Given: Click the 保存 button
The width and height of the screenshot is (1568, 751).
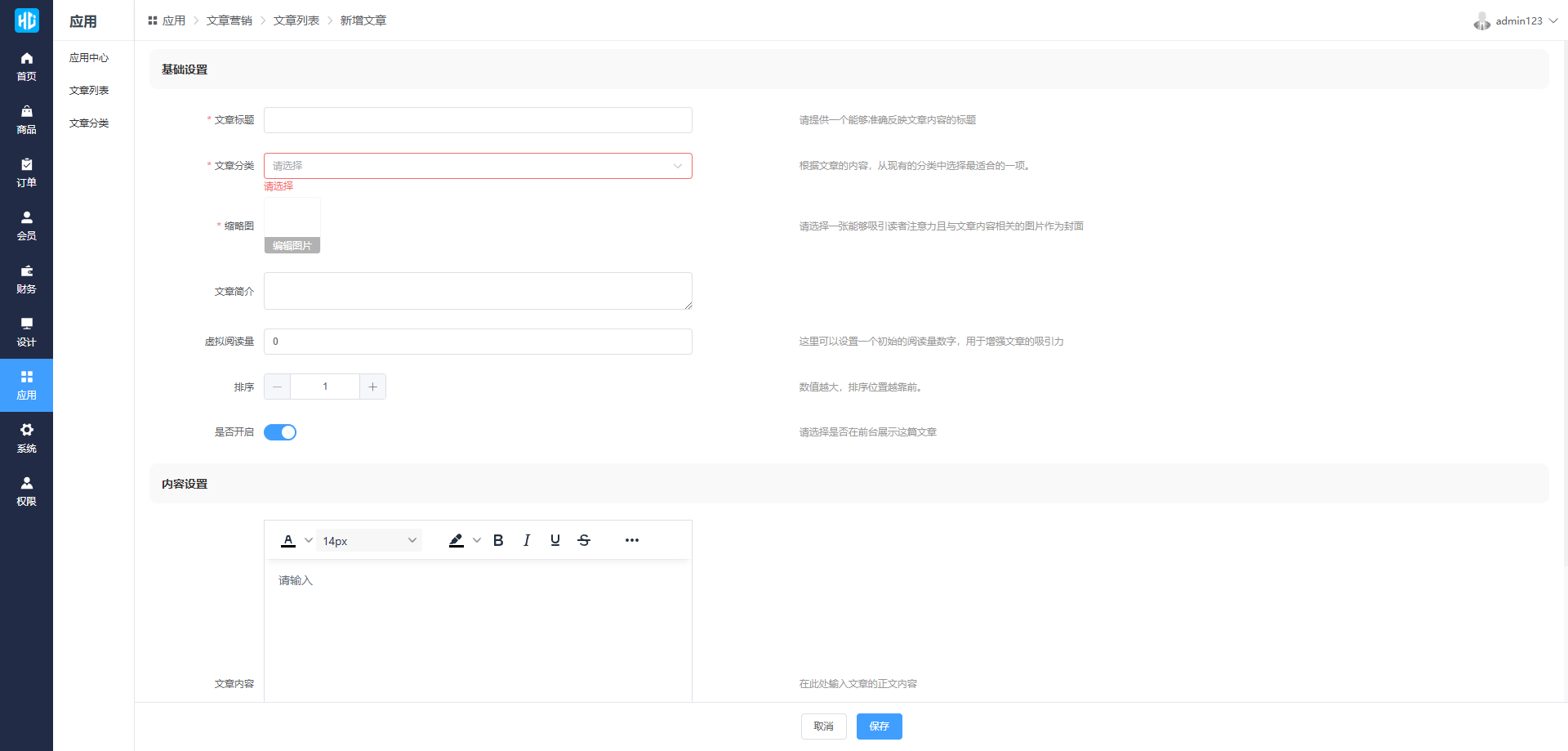Looking at the screenshot, I should pyautogui.click(x=879, y=726).
